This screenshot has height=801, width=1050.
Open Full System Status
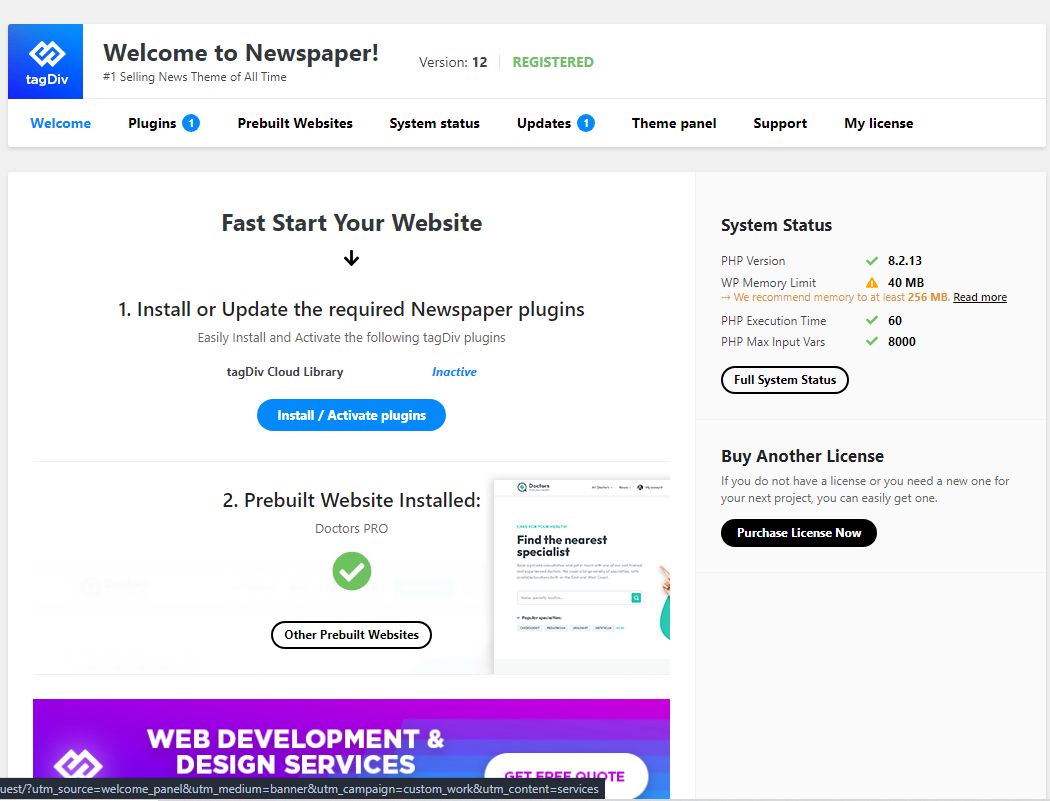(x=785, y=380)
